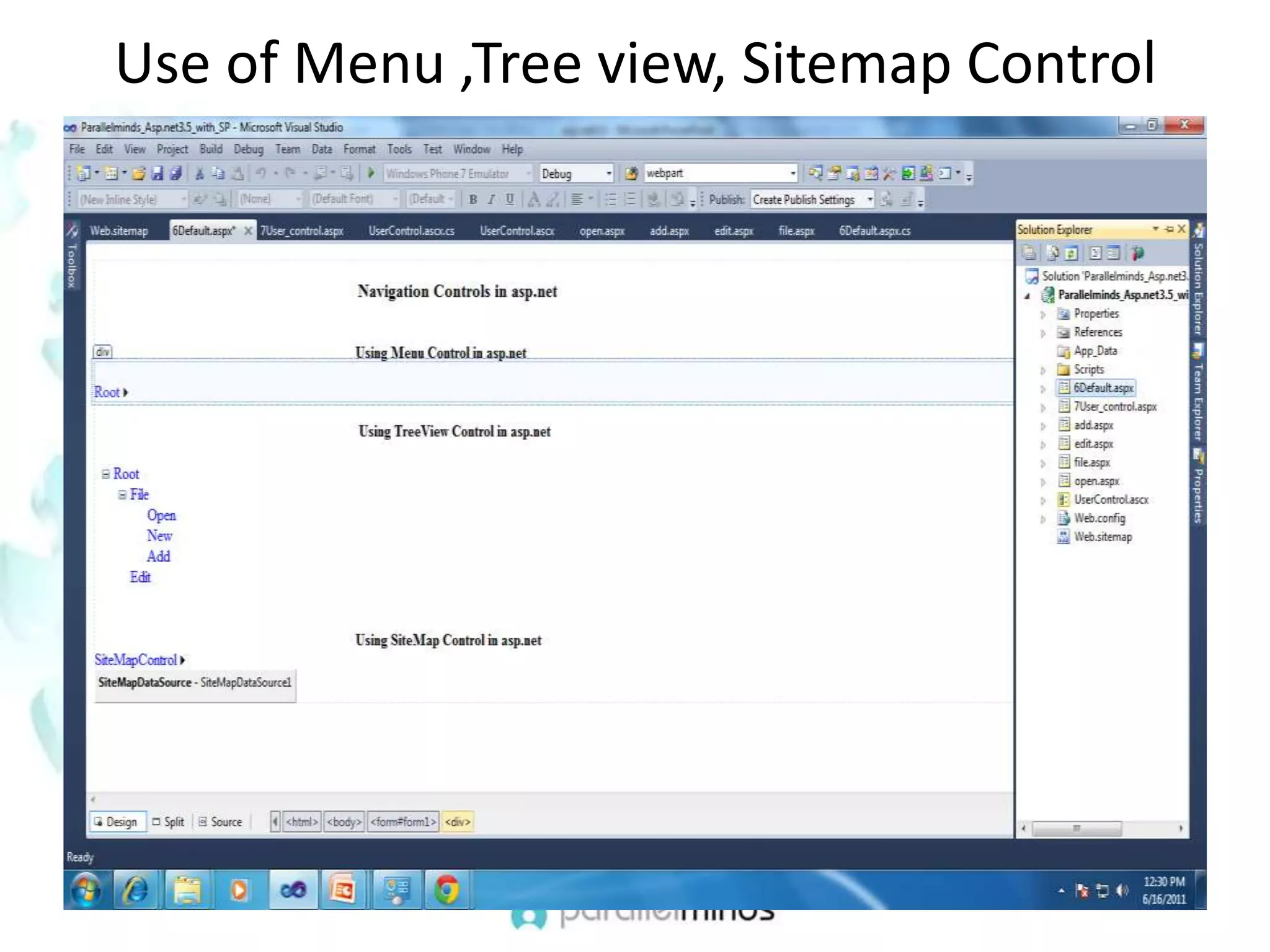Click the Save All toolbar icon
This screenshot has width=1270, height=952.
pos(175,174)
